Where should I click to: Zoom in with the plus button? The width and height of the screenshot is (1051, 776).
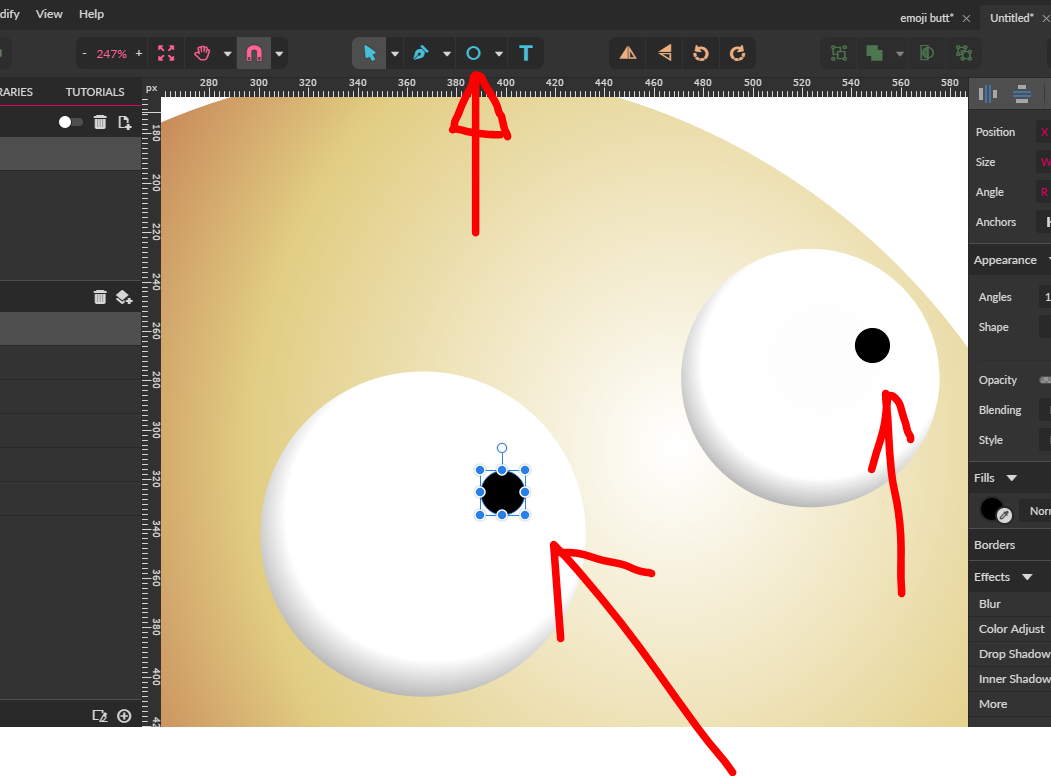[139, 54]
